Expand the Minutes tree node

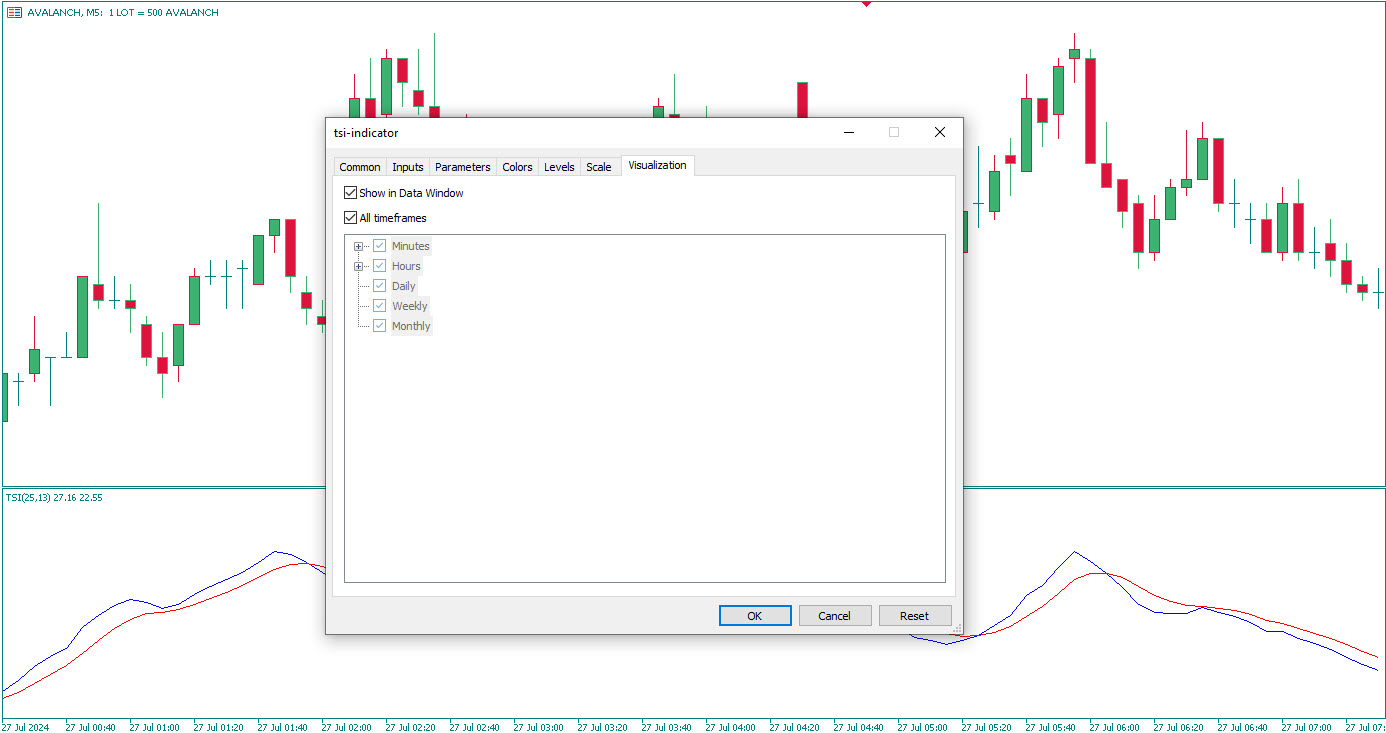pos(358,246)
